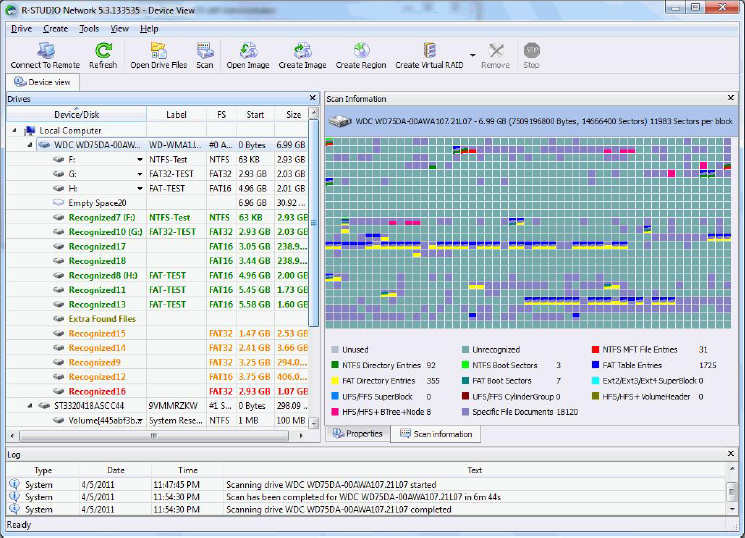
Task: Click the Create Image toolbar icon
Action: tap(302, 51)
